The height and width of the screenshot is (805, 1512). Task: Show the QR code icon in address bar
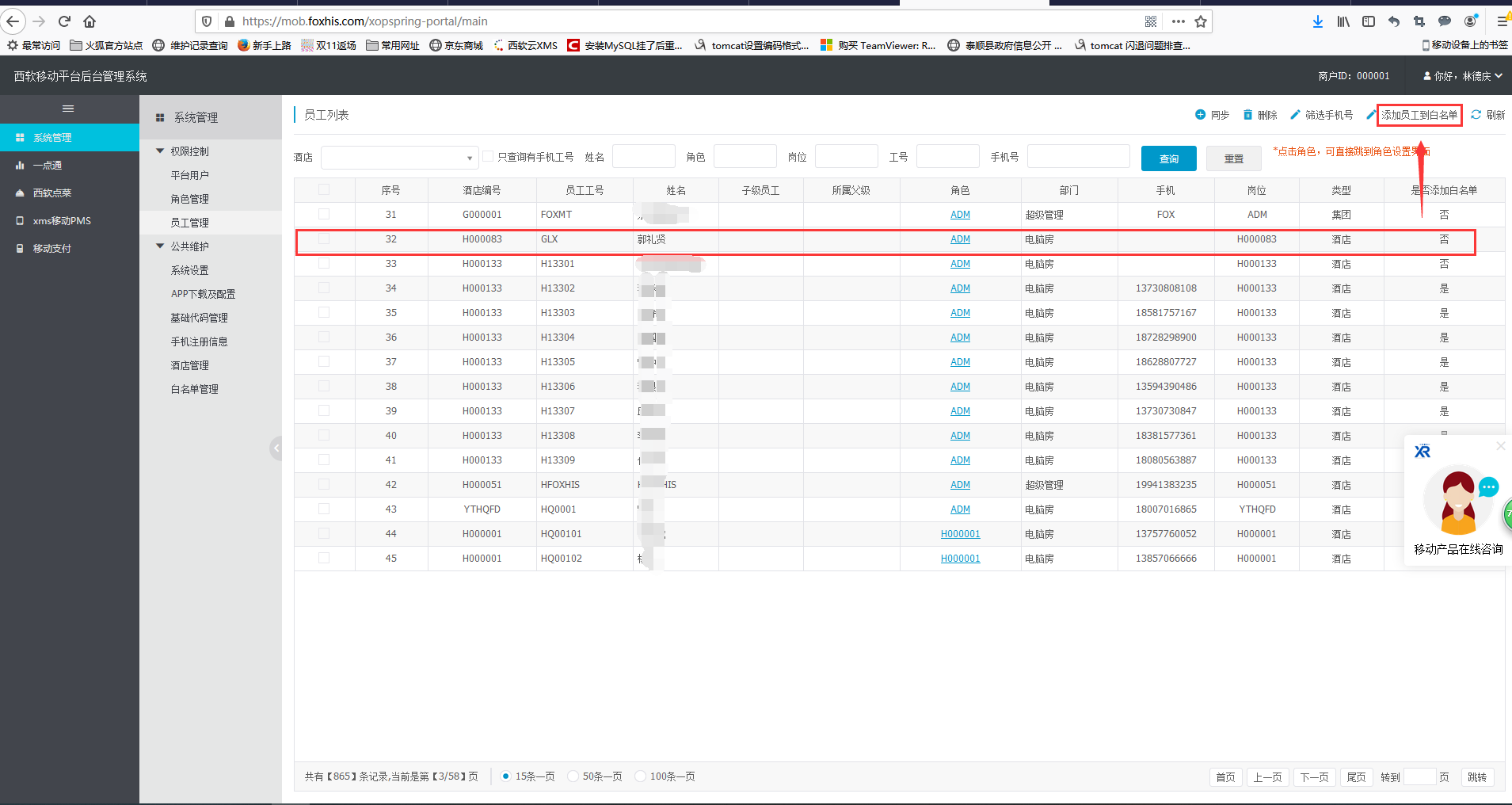[1151, 21]
